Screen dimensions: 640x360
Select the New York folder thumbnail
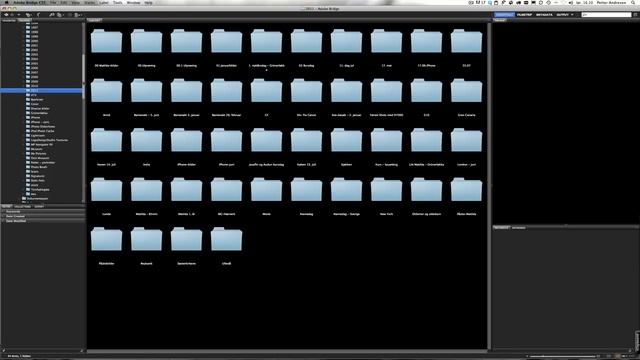pyautogui.click(x=386, y=189)
